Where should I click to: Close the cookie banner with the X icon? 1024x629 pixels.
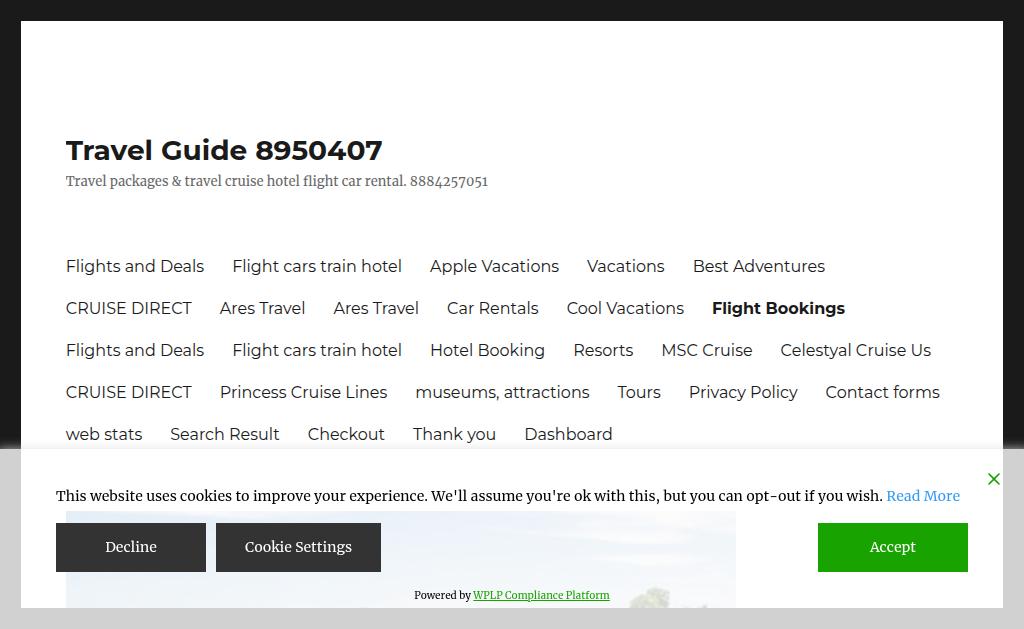993,479
